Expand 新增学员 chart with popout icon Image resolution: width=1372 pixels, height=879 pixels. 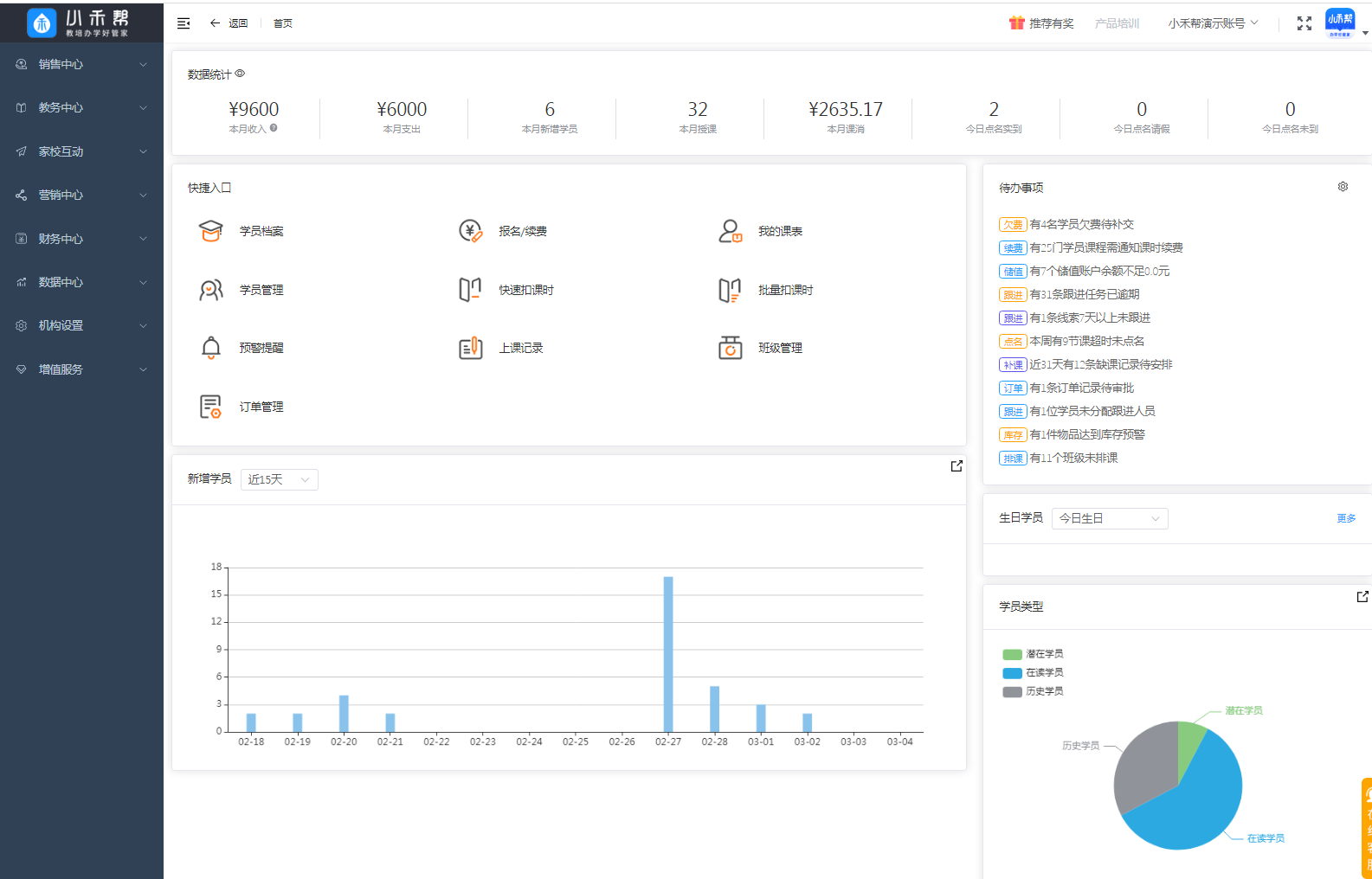(957, 466)
